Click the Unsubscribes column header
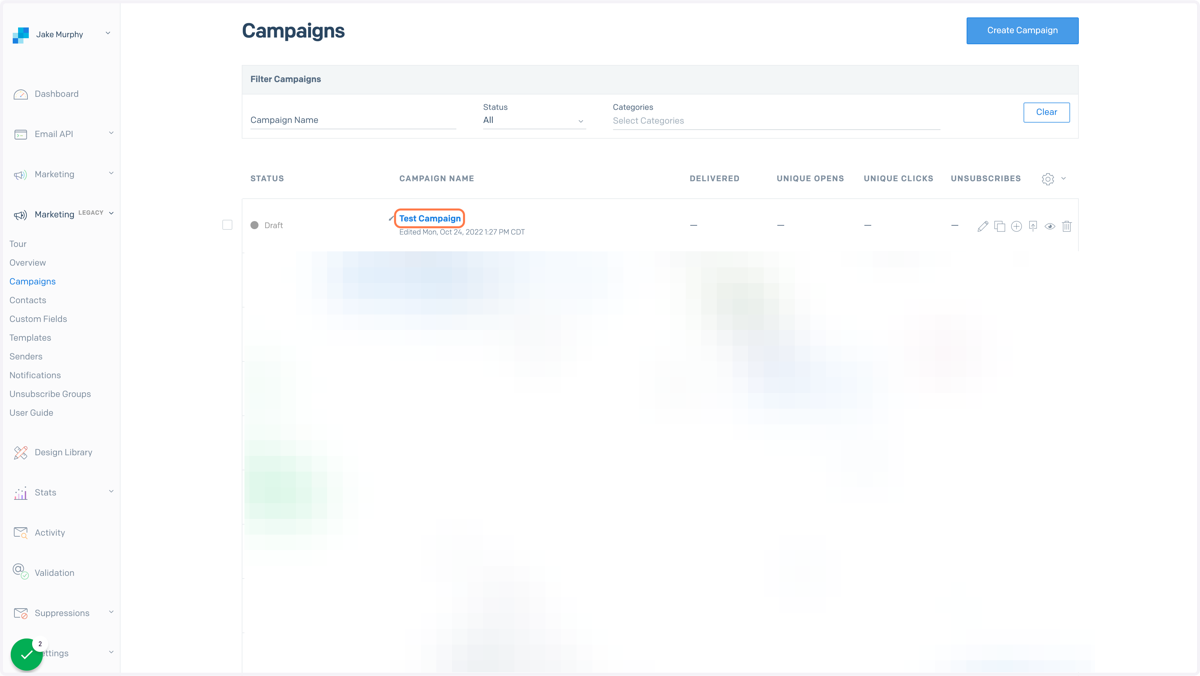 tap(985, 179)
